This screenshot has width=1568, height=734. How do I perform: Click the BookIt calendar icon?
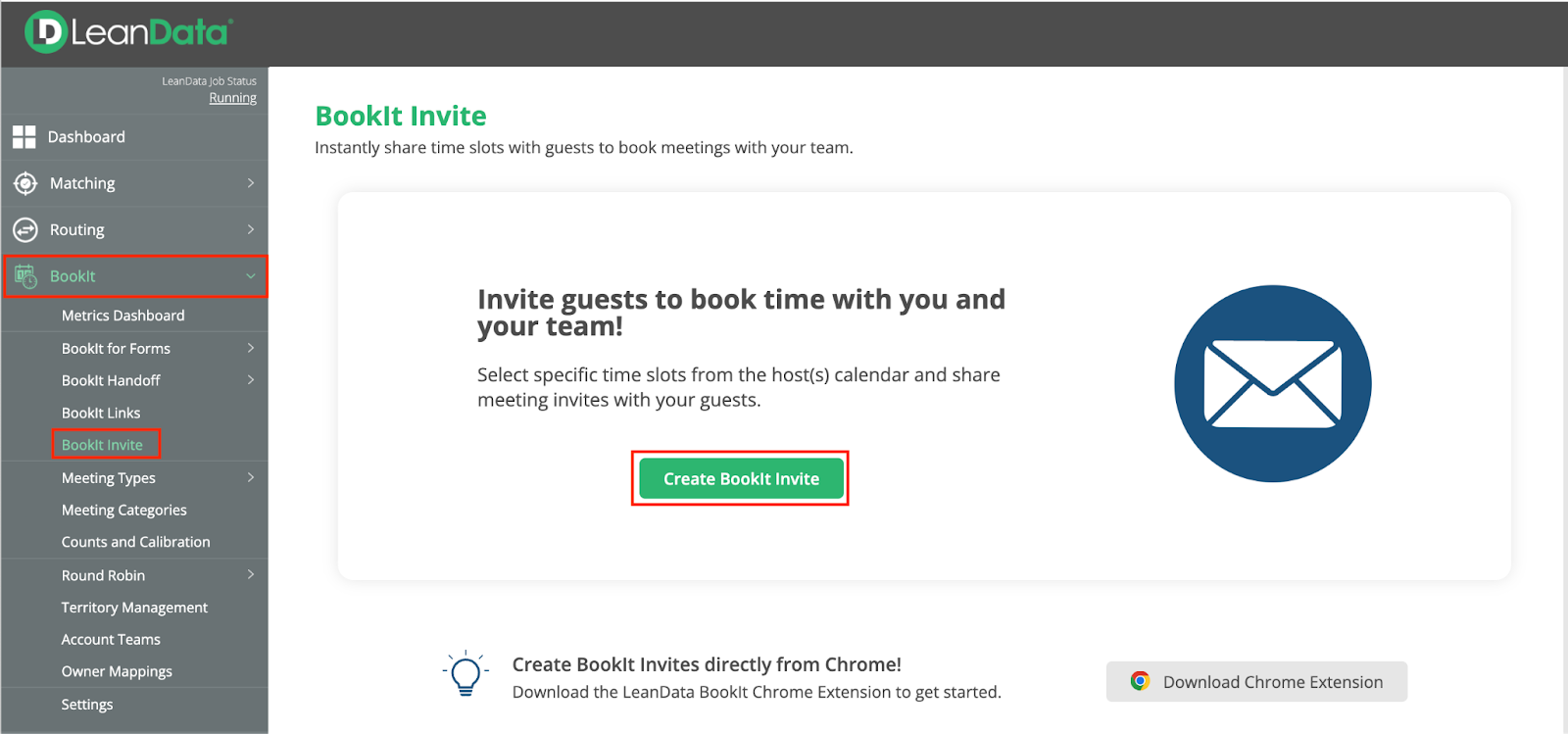tap(25, 276)
